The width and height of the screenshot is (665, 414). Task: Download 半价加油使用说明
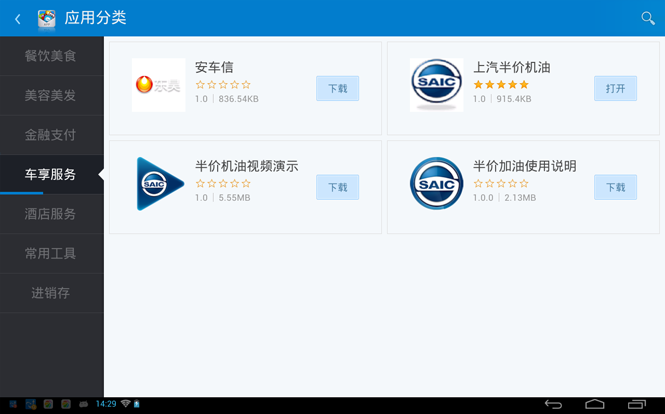tap(615, 187)
